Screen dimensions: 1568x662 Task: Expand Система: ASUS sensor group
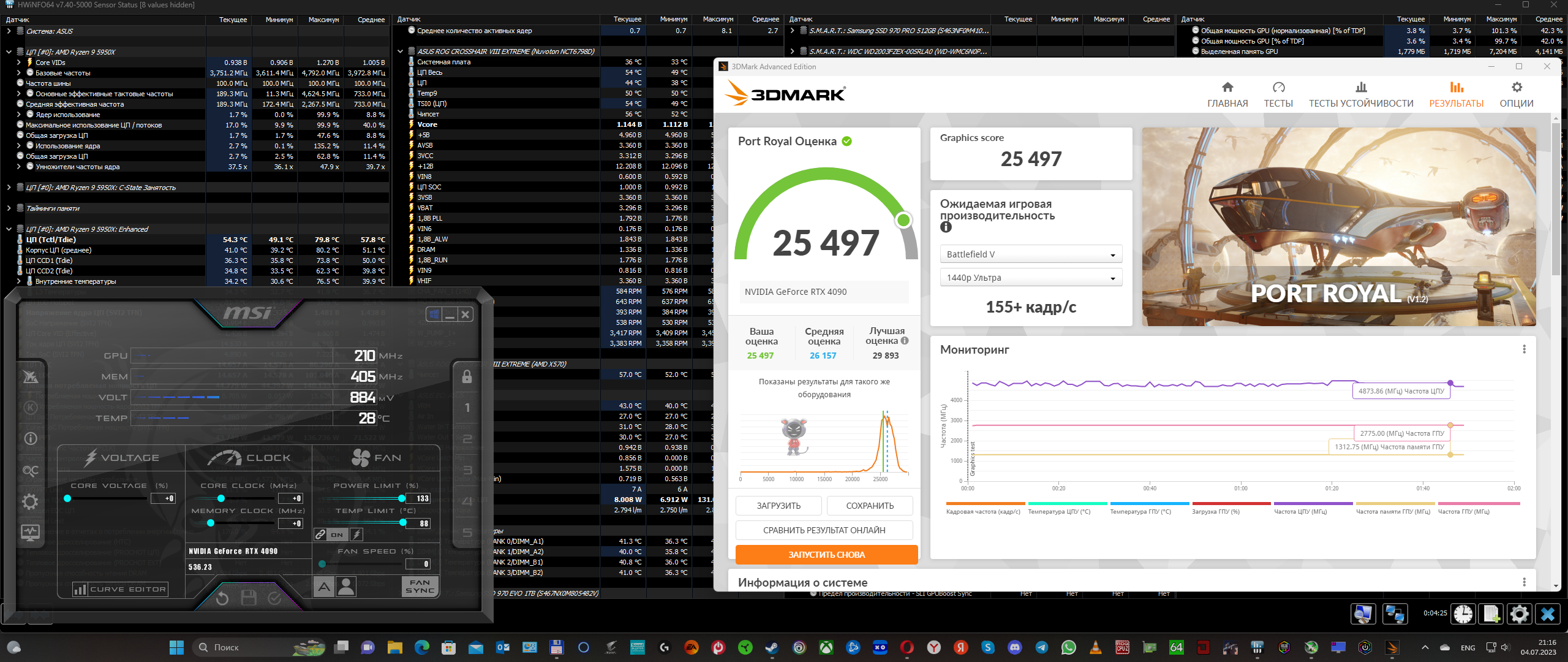tap(9, 31)
